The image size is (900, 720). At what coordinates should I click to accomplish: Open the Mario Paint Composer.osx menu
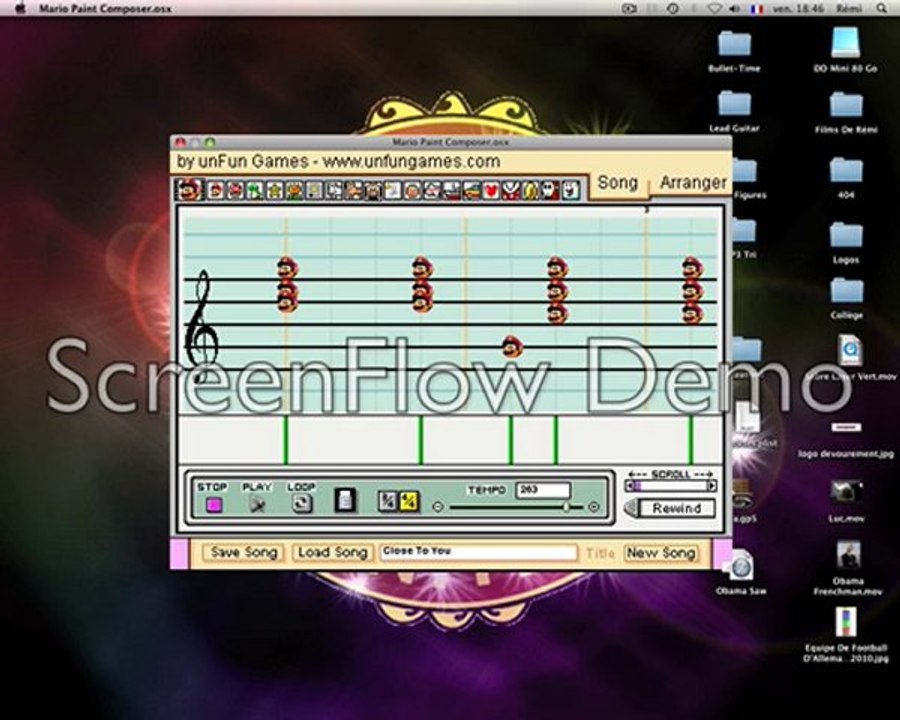pos(105,9)
